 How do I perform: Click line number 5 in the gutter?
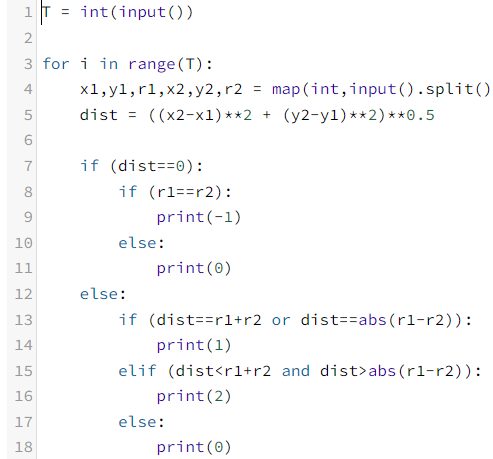click(x=28, y=115)
